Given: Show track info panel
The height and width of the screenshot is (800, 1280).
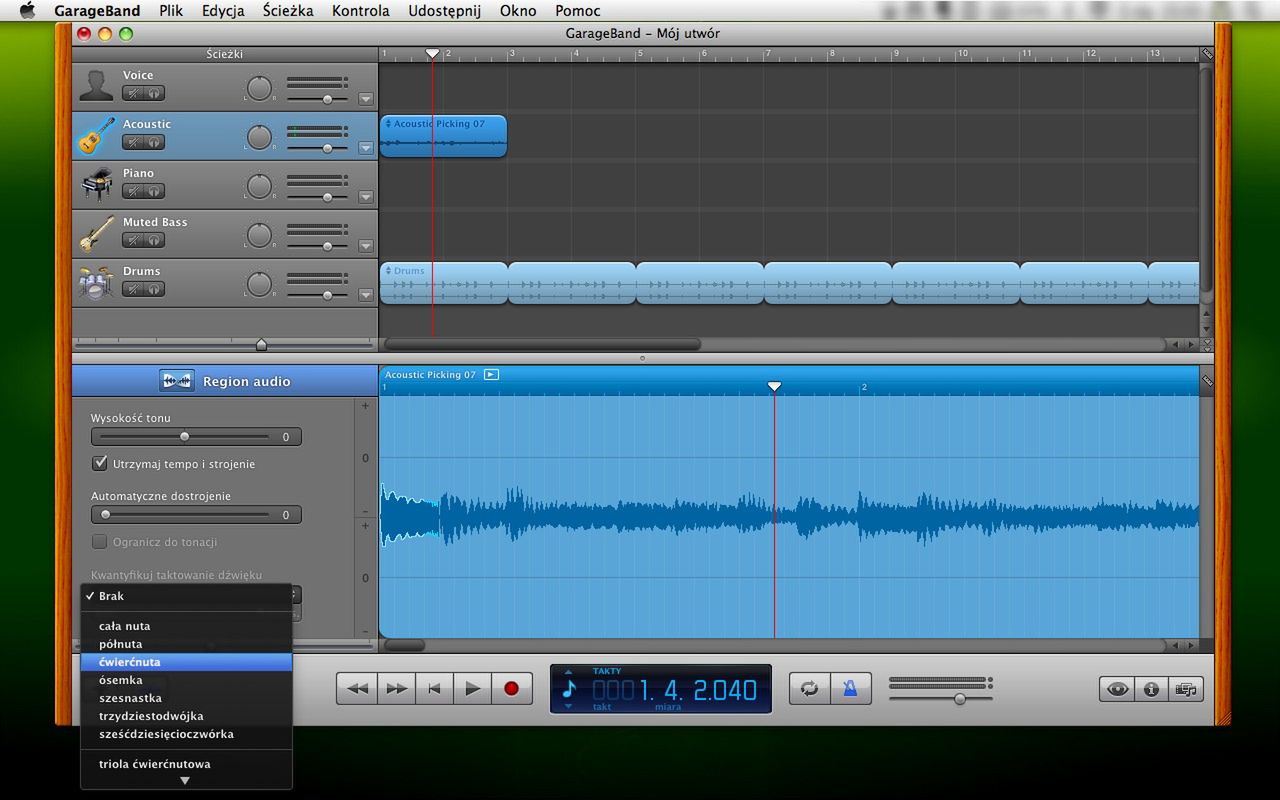Looking at the screenshot, I should [x=1151, y=689].
